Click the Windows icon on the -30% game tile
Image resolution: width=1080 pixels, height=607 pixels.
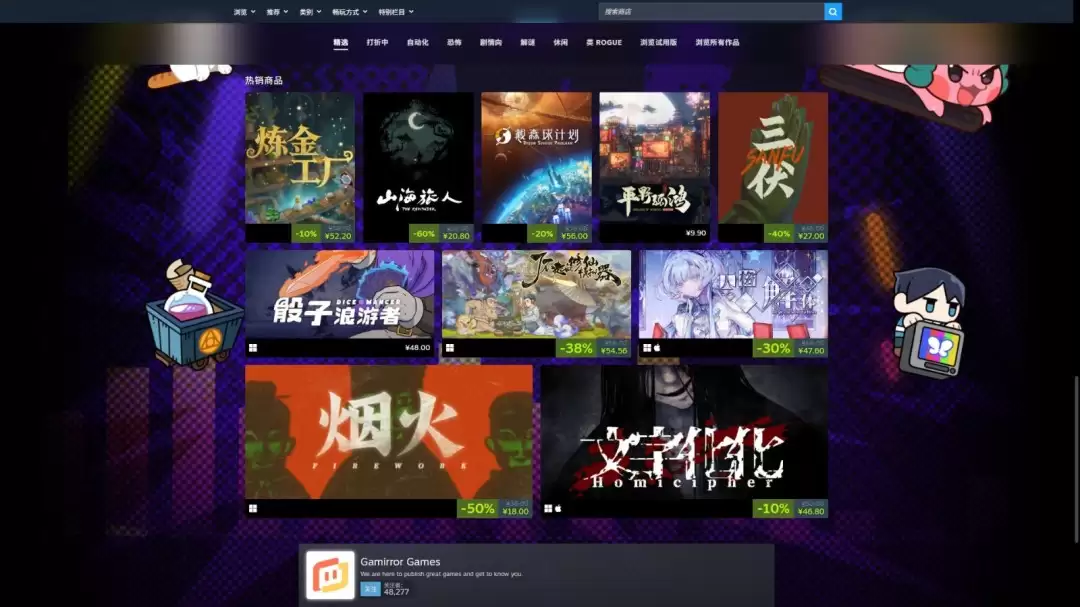(x=647, y=347)
